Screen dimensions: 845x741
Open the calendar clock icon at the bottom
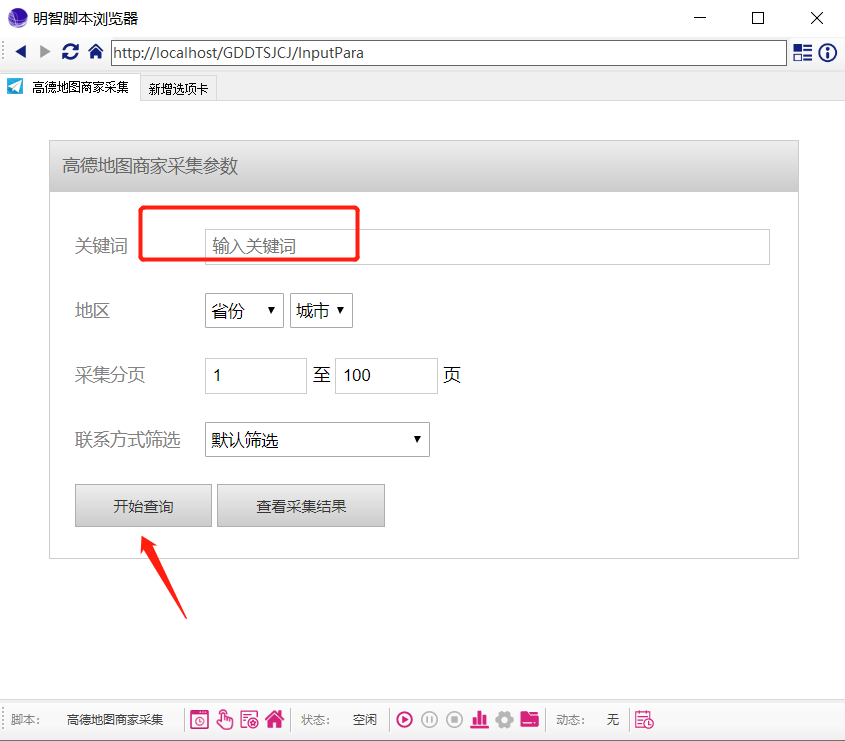coord(644,719)
